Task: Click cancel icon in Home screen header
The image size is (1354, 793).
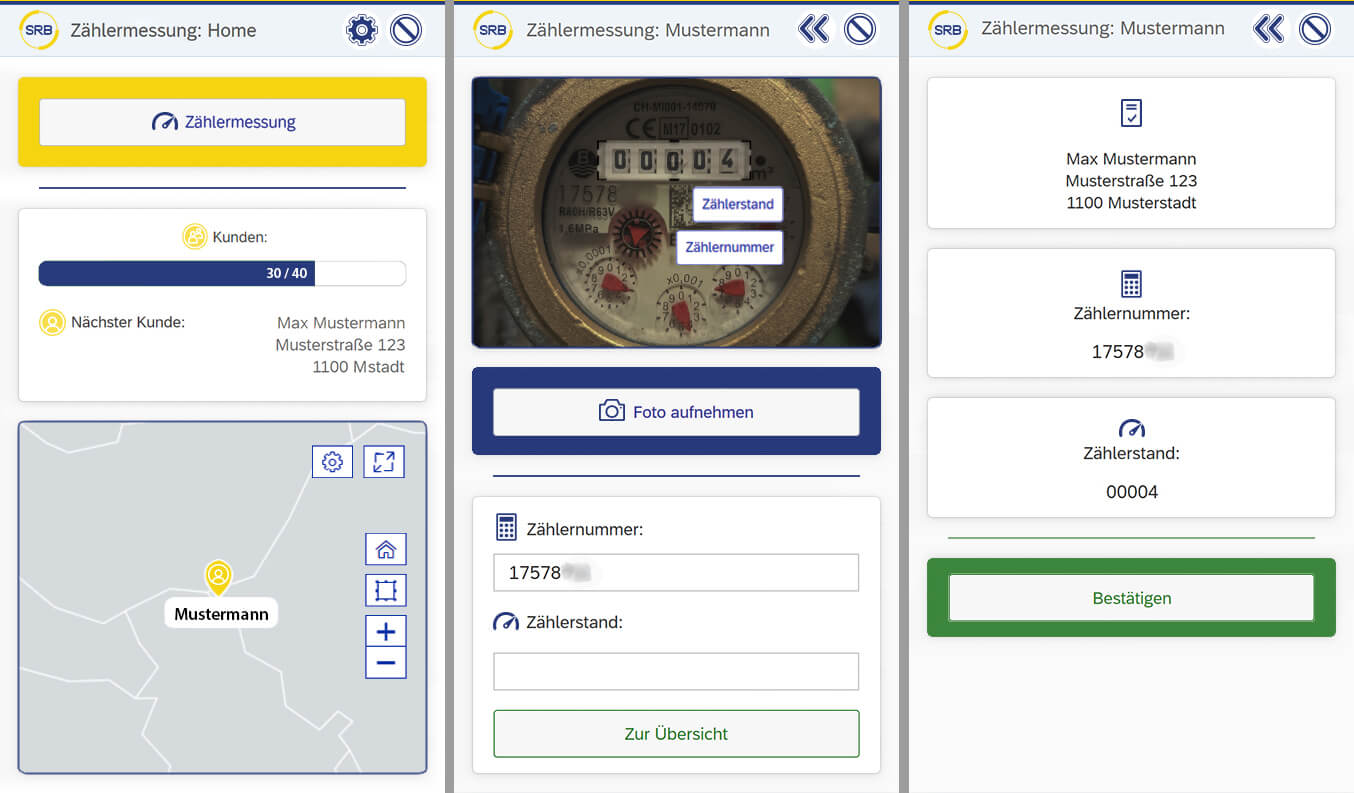Action: tap(405, 30)
